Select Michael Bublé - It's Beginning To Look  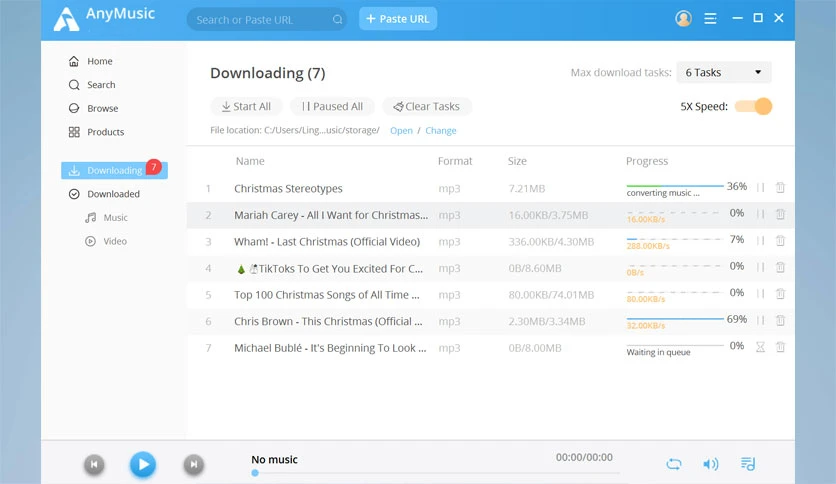pos(330,348)
